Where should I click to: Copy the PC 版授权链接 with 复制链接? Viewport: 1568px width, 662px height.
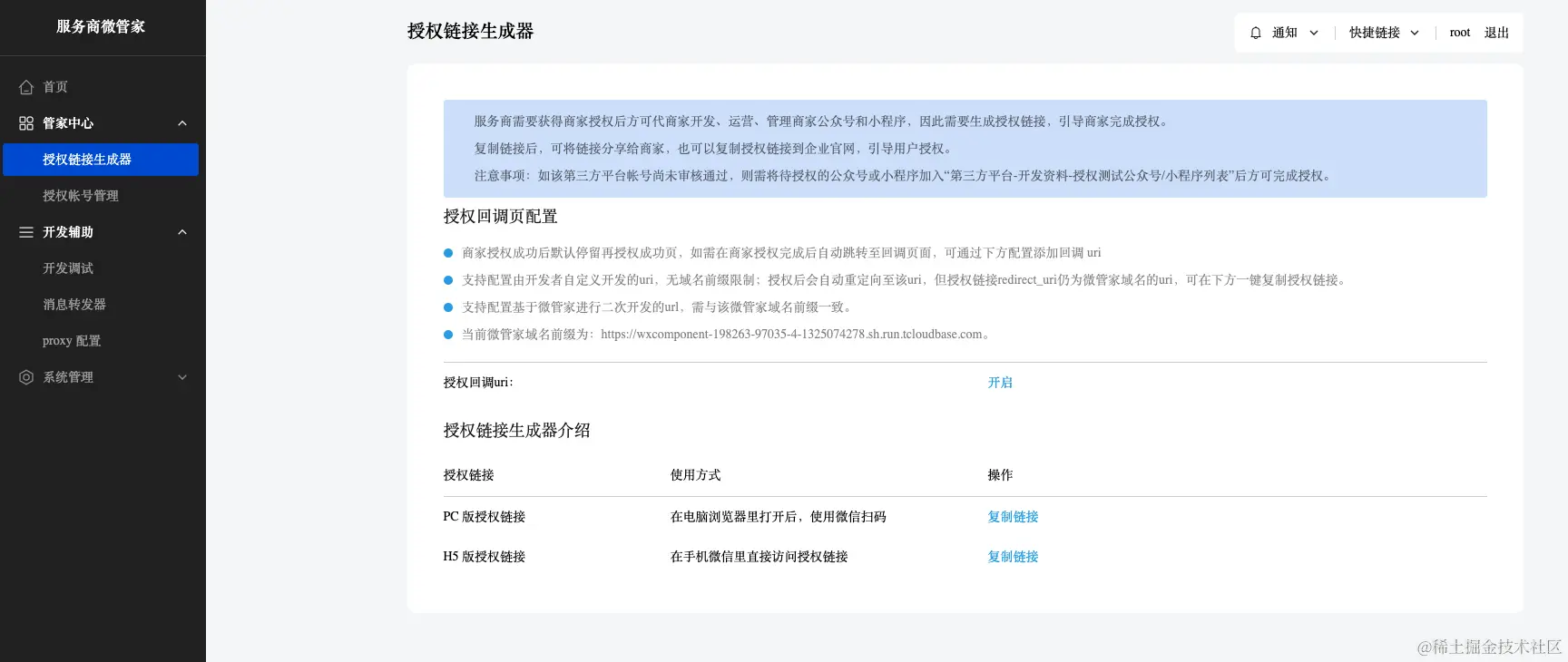click(1013, 517)
